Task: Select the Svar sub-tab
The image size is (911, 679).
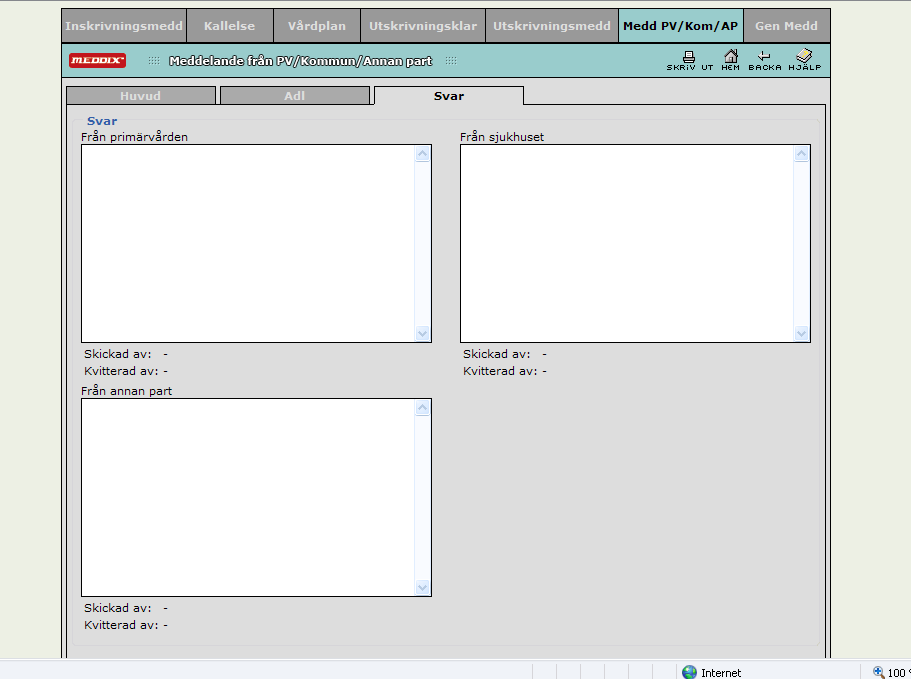Action: click(449, 96)
